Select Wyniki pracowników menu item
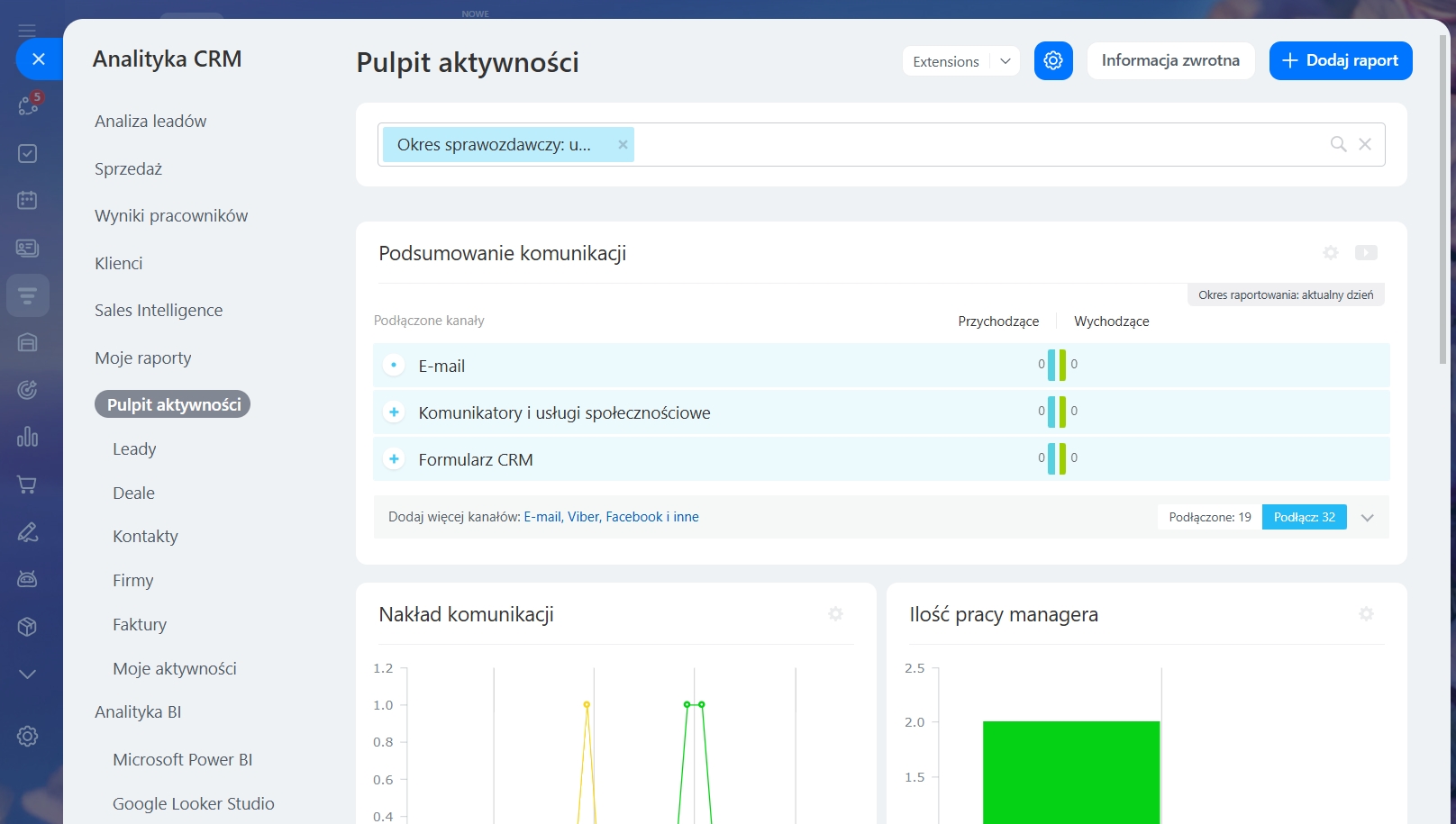The width and height of the screenshot is (1456, 824). (171, 216)
